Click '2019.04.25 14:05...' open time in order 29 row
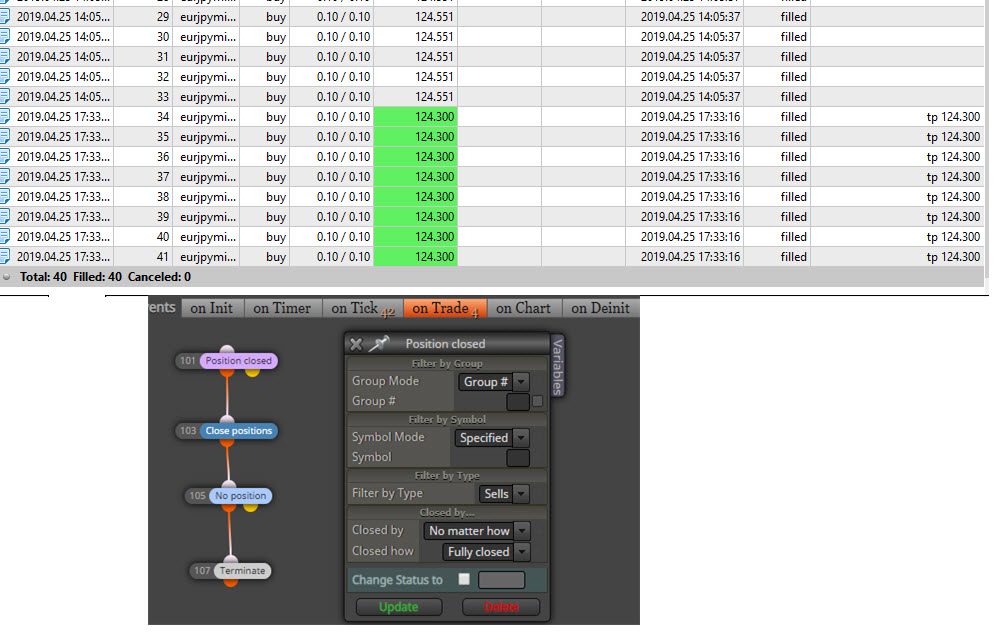1007x641 pixels. tap(63, 17)
